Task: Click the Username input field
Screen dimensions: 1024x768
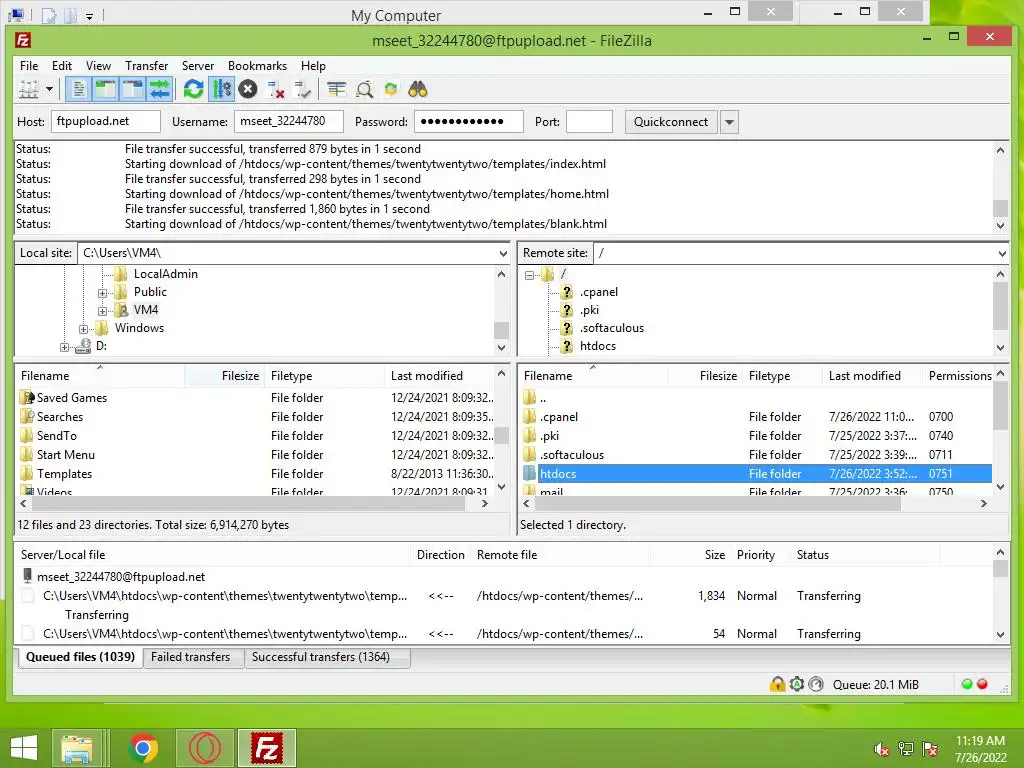Action: (289, 121)
